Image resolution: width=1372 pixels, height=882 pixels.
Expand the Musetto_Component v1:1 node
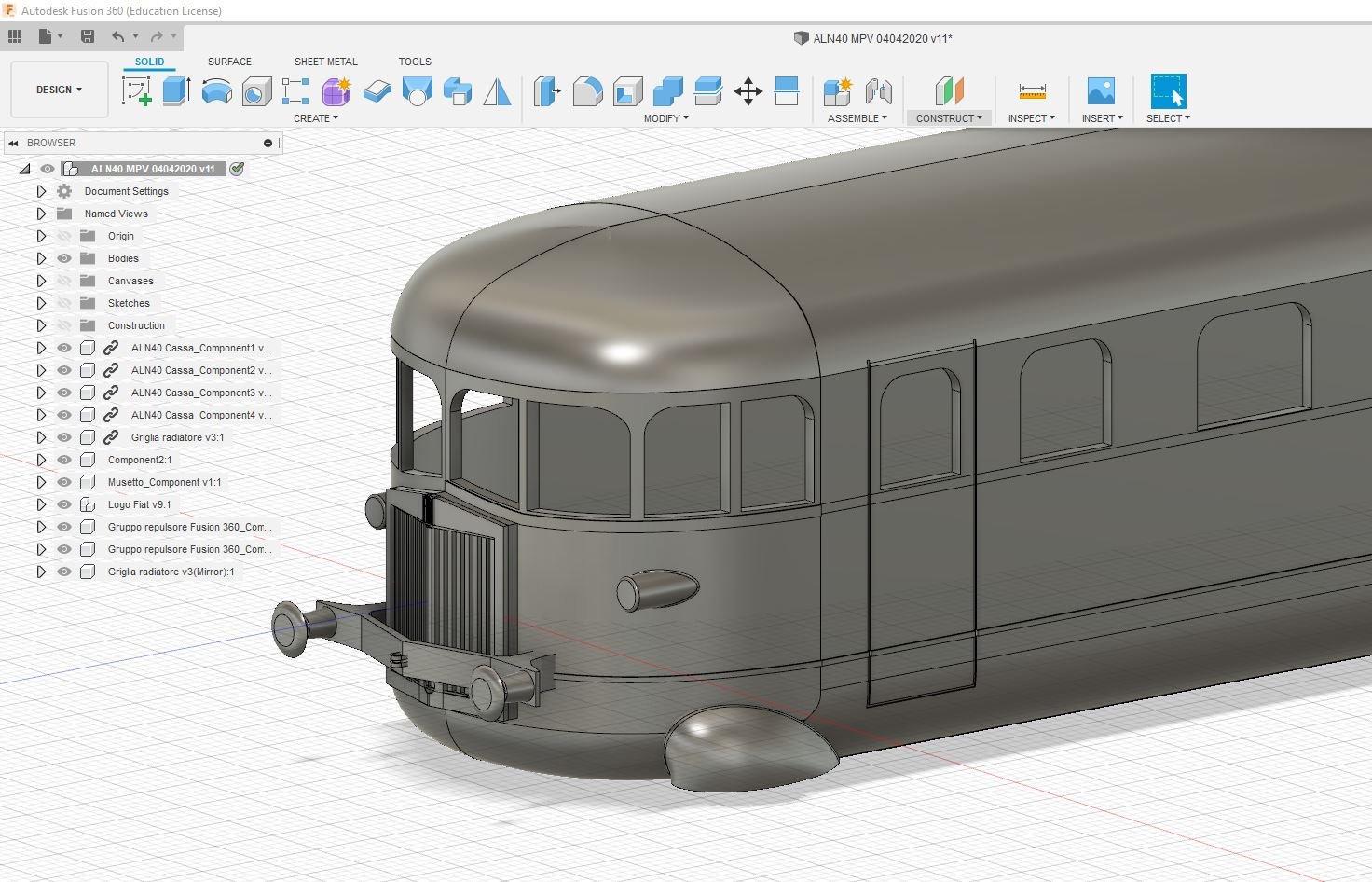(41, 482)
